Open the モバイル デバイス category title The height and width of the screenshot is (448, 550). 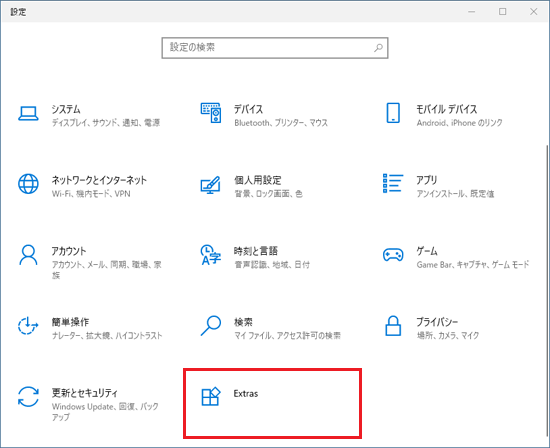(x=447, y=109)
